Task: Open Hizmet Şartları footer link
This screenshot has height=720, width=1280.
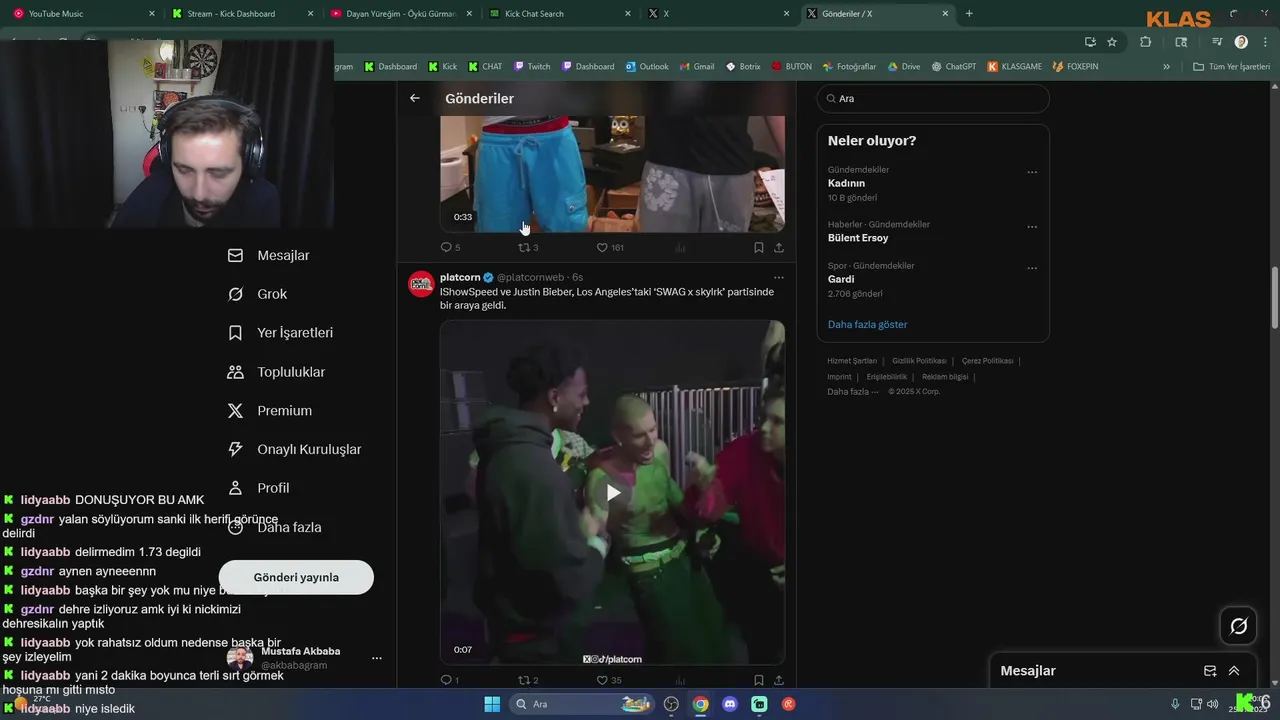Action: (x=852, y=361)
